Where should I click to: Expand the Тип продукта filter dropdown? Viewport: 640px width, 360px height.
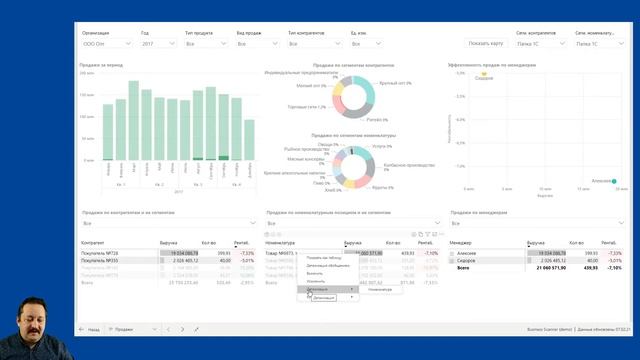pyautogui.click(x=206, y=44)
